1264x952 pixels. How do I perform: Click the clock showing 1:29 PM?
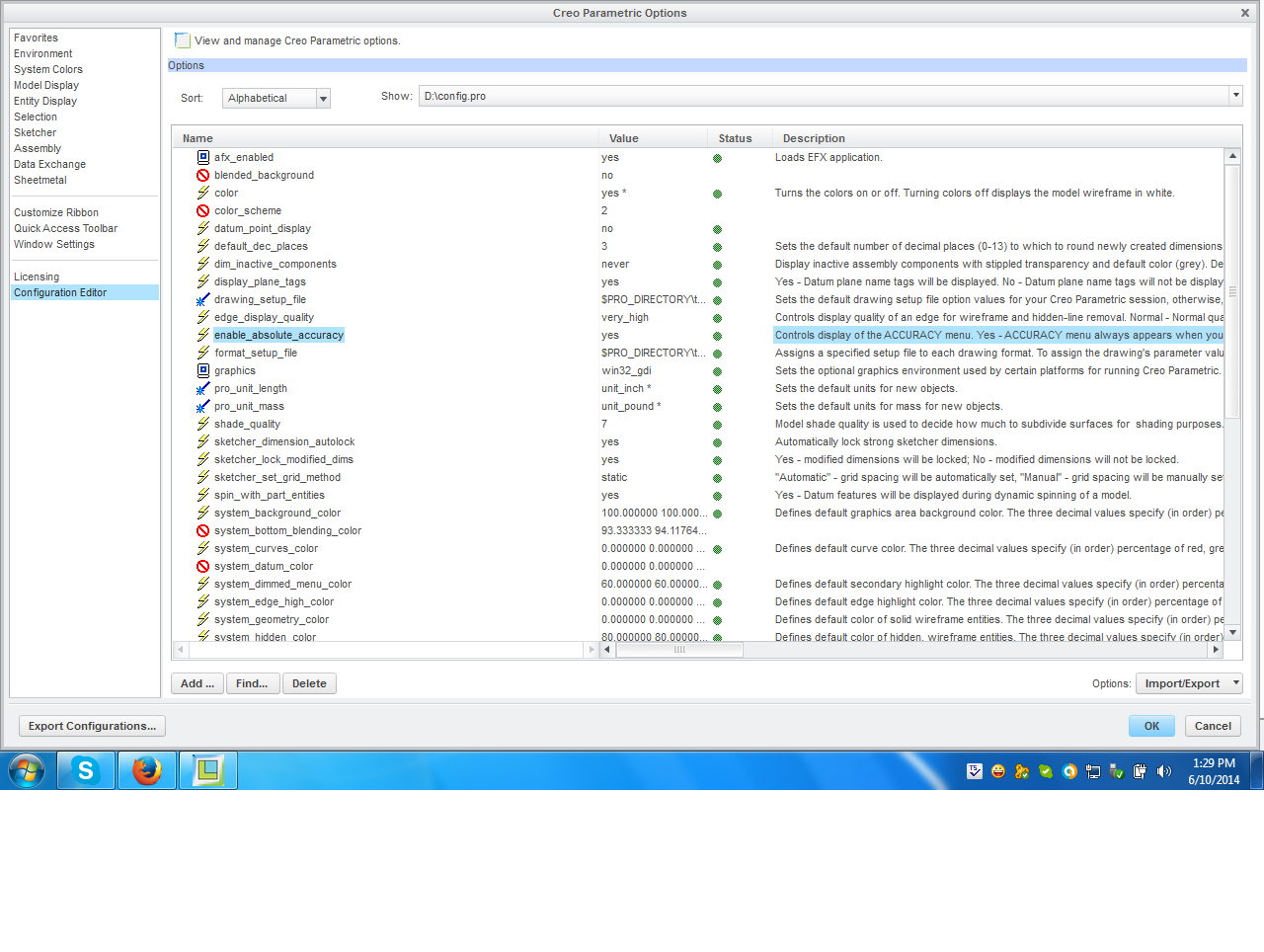(x=1214, y=763)
